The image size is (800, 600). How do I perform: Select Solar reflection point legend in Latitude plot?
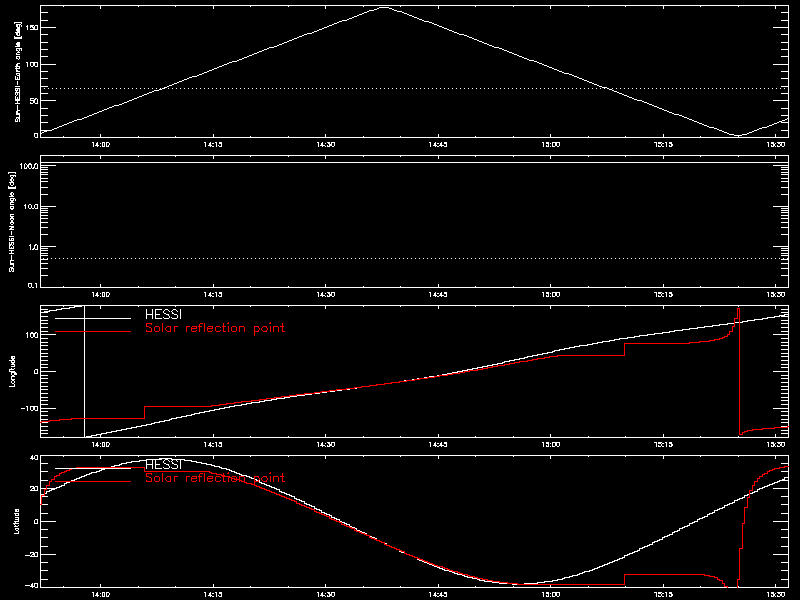pyautogui.click(x=215, y=478)
